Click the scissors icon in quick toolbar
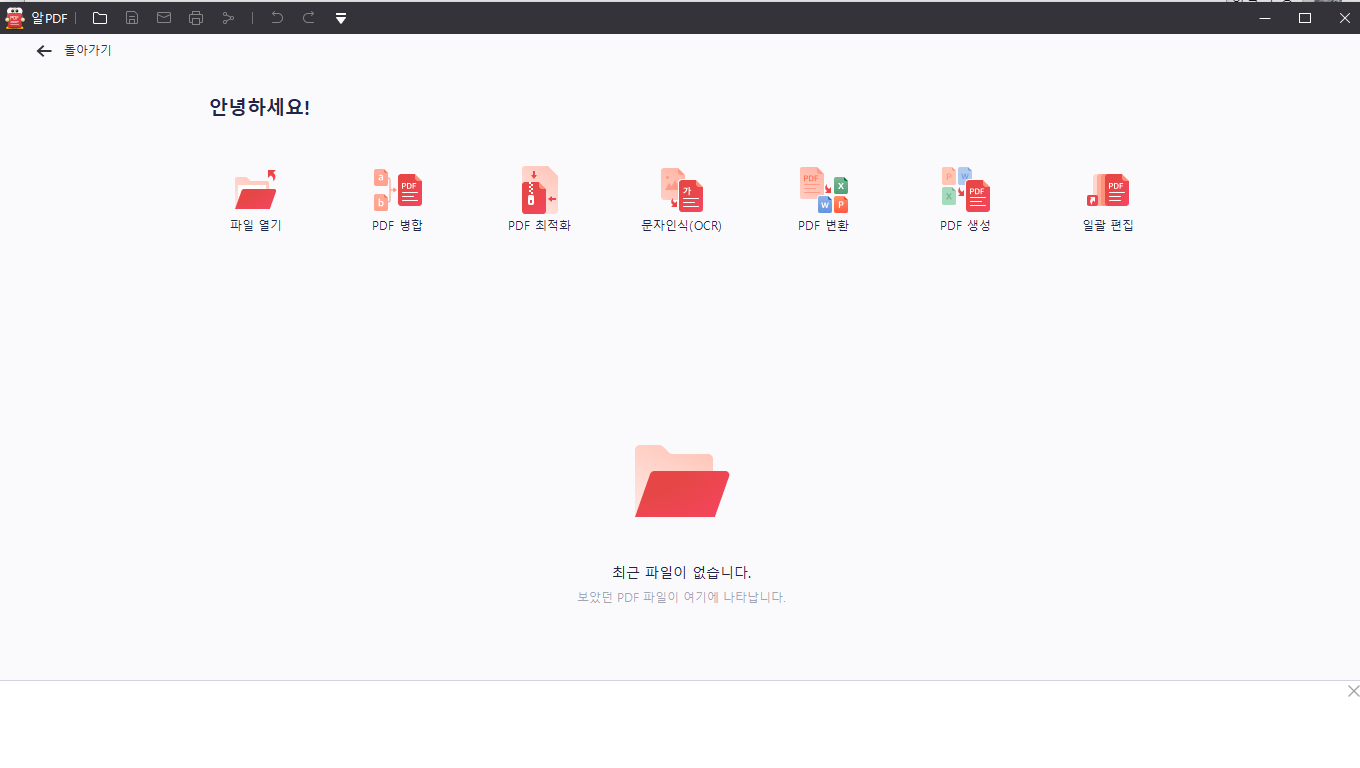This screenshot has height=768, width=1360. click(x=228, y=18)
